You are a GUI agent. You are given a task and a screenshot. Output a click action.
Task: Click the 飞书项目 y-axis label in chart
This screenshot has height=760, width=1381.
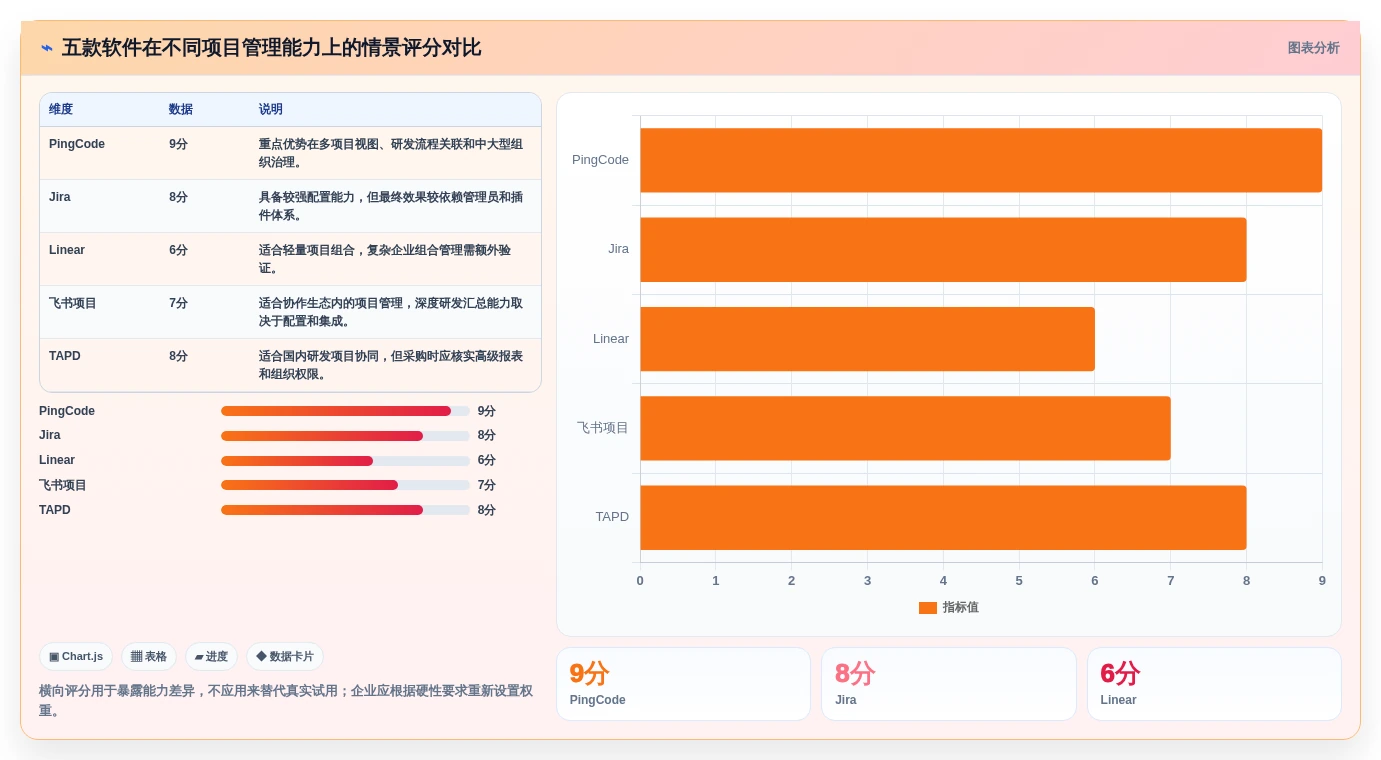pos(603,428)
